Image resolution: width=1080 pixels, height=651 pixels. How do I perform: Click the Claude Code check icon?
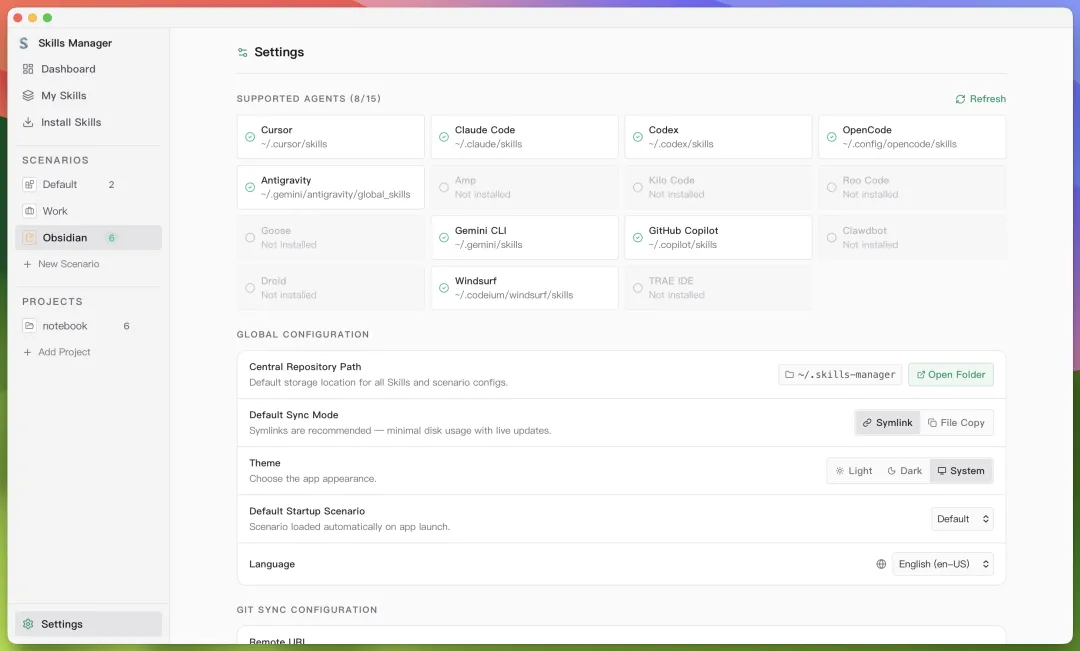coord(444,137)
